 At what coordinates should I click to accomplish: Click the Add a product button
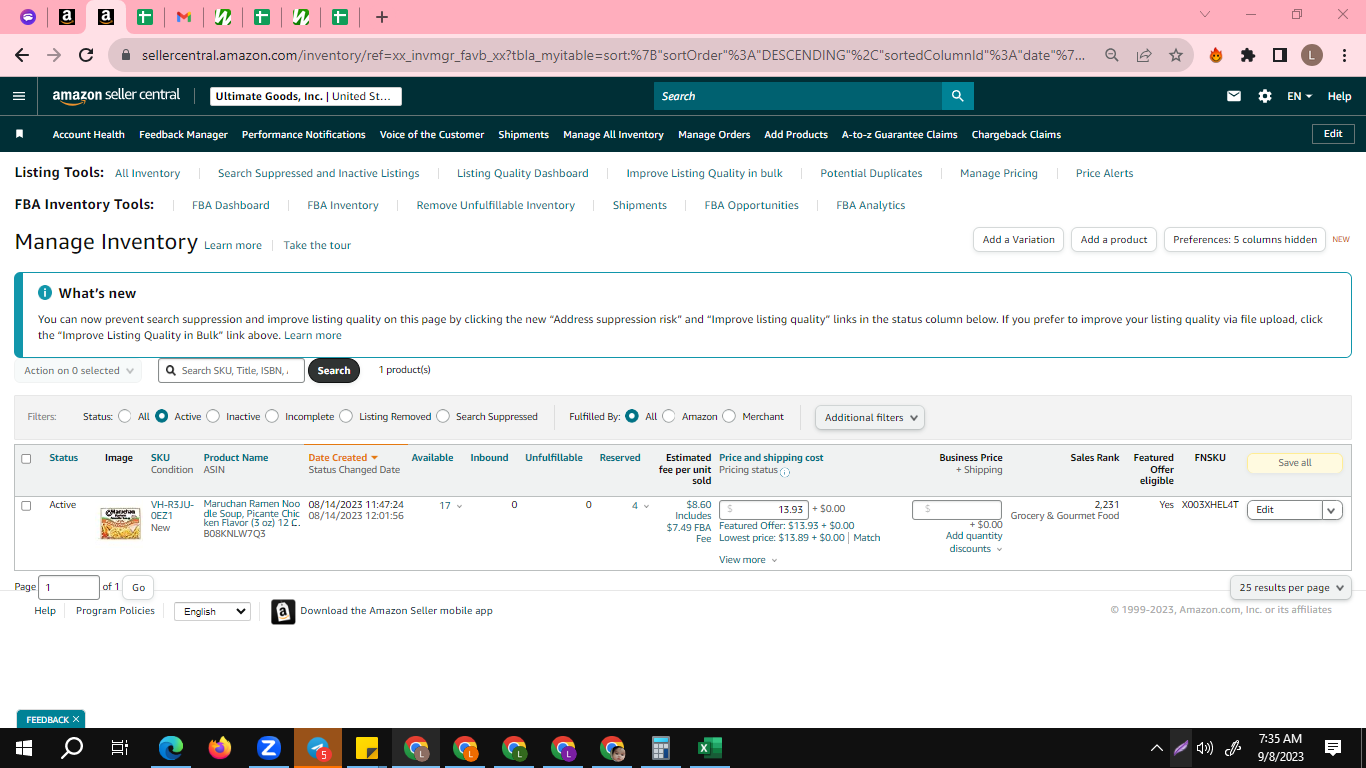[1114, 240]
